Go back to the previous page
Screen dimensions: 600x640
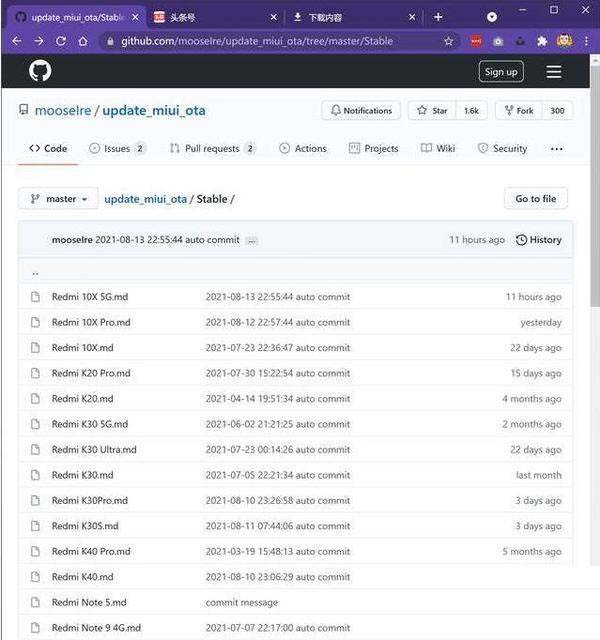[16, 41]
